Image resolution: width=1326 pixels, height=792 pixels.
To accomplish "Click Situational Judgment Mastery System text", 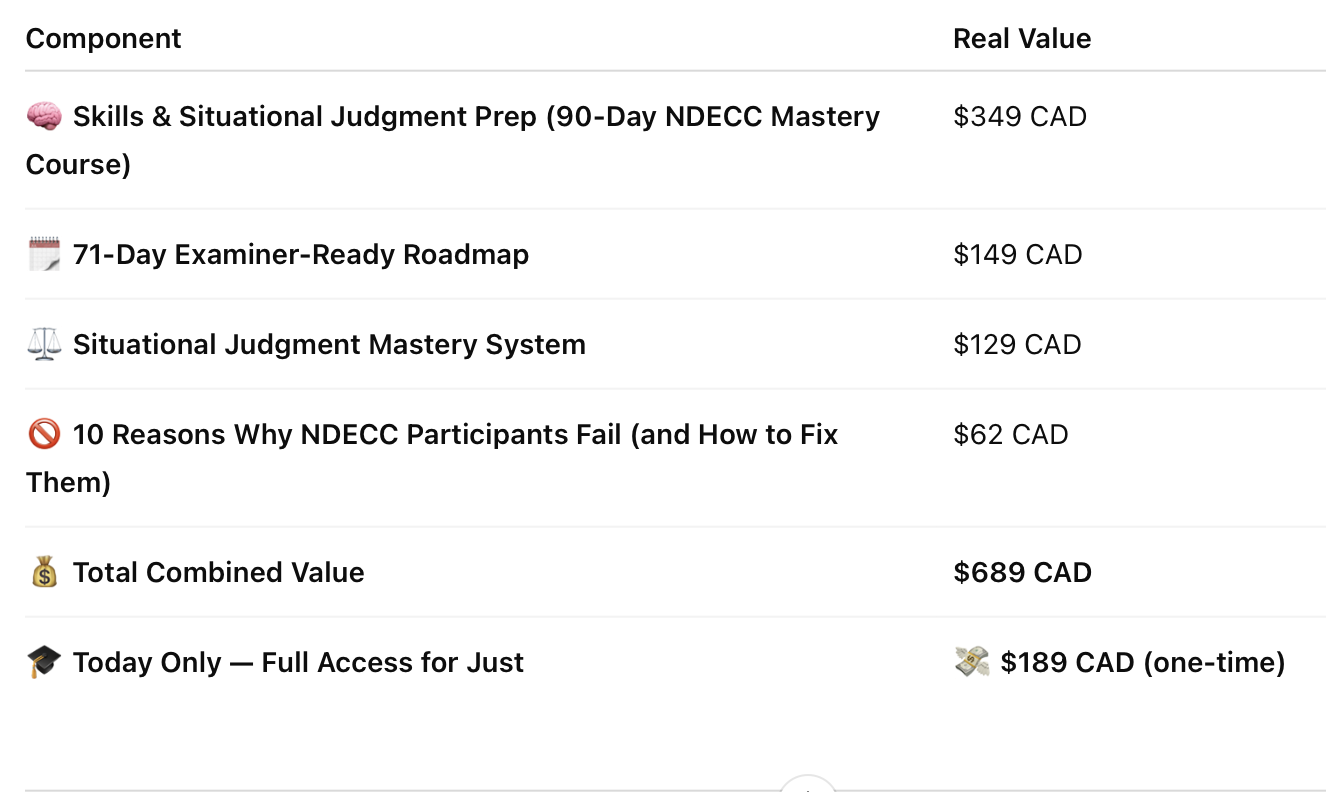I will click(x=329, y=345).
